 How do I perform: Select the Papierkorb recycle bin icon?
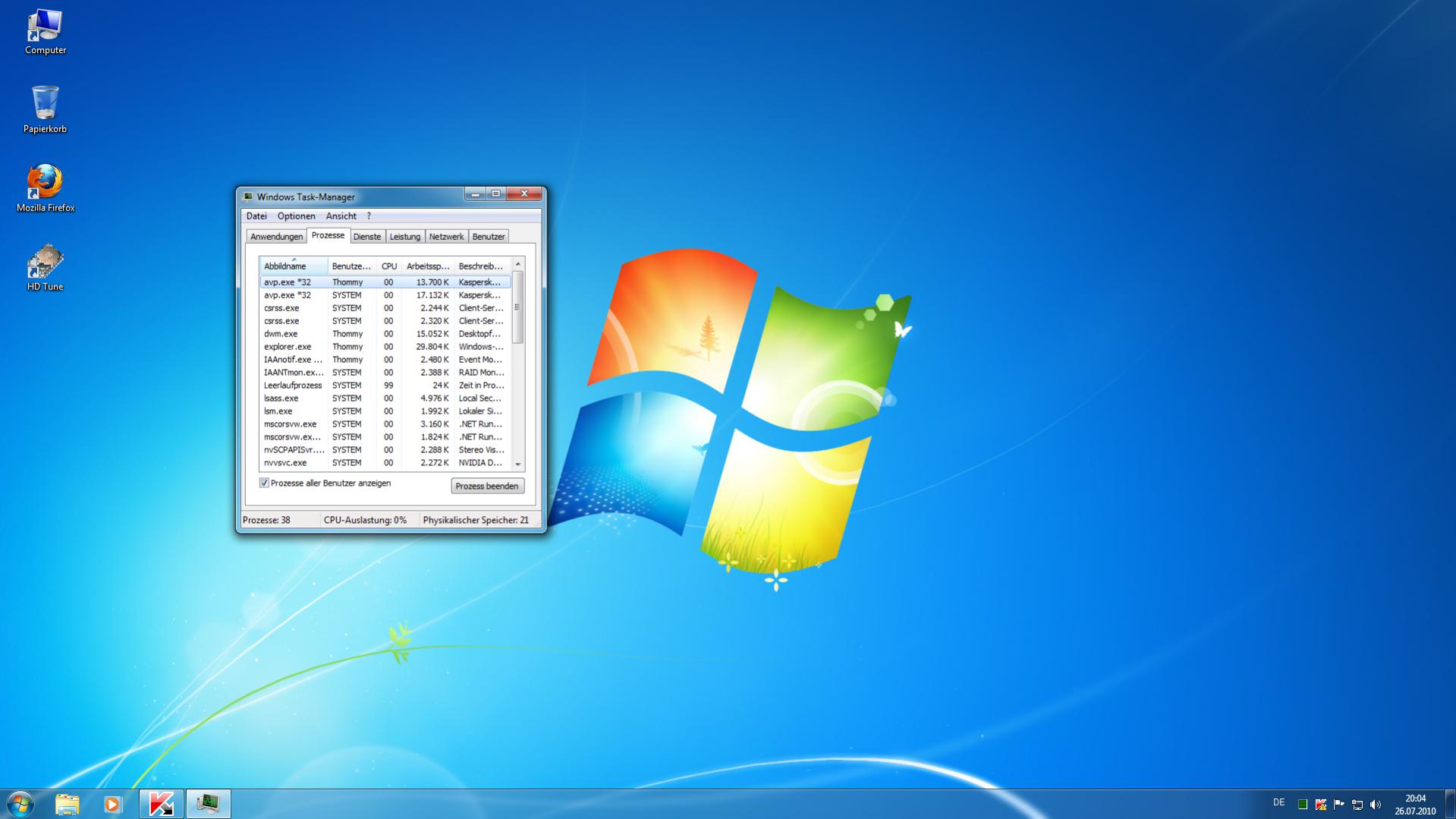(45, 109)
